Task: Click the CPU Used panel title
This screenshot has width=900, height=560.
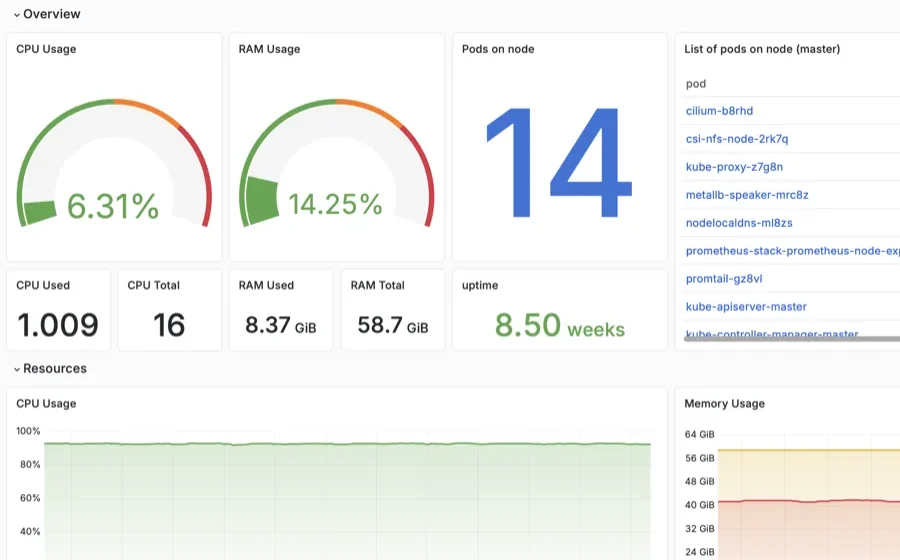Action: tap(42, 286)
